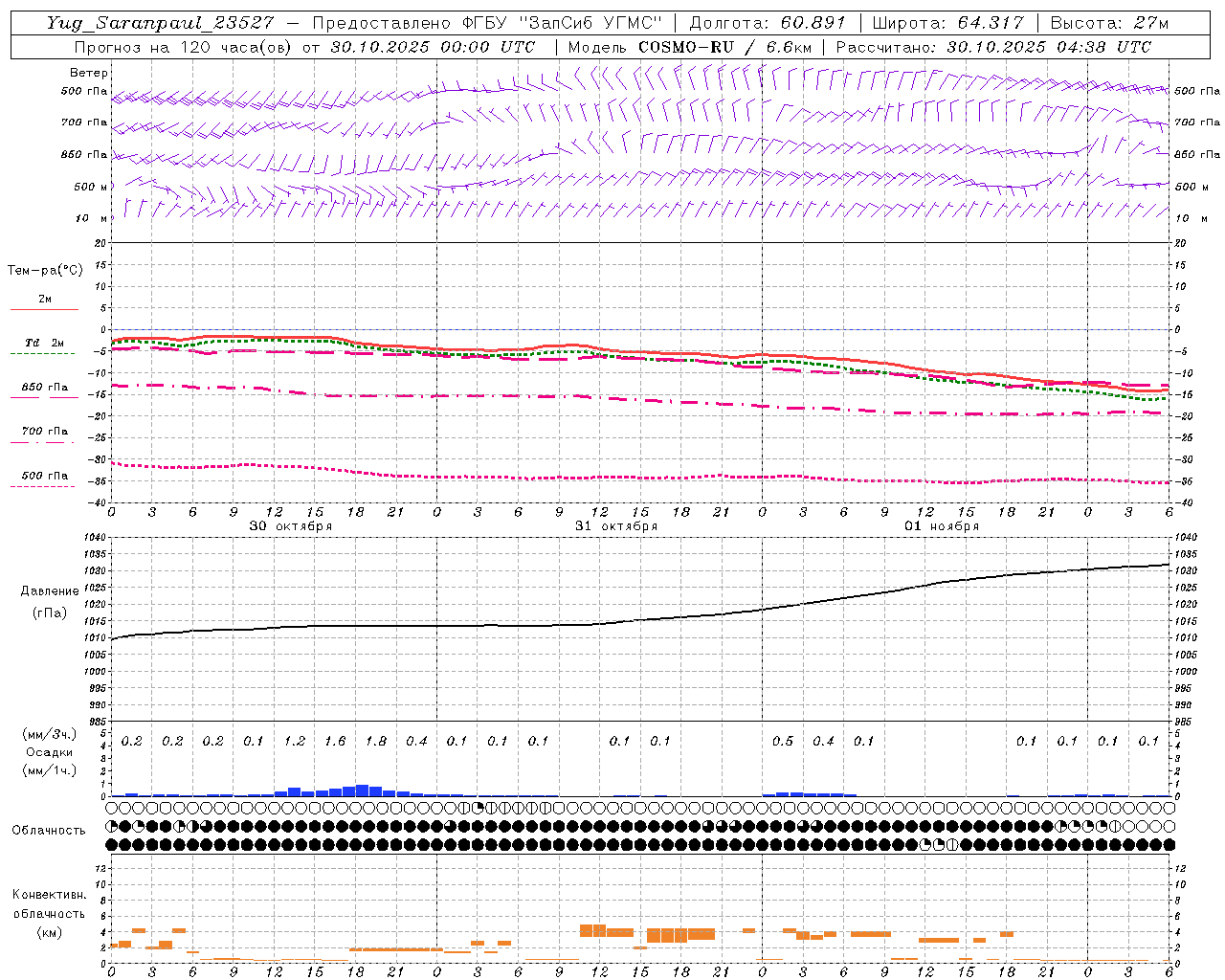1225x980 pixels.
Task: Click forecast text Прогноз на 120 часа(ов)
Action: (x=185, y=47)
